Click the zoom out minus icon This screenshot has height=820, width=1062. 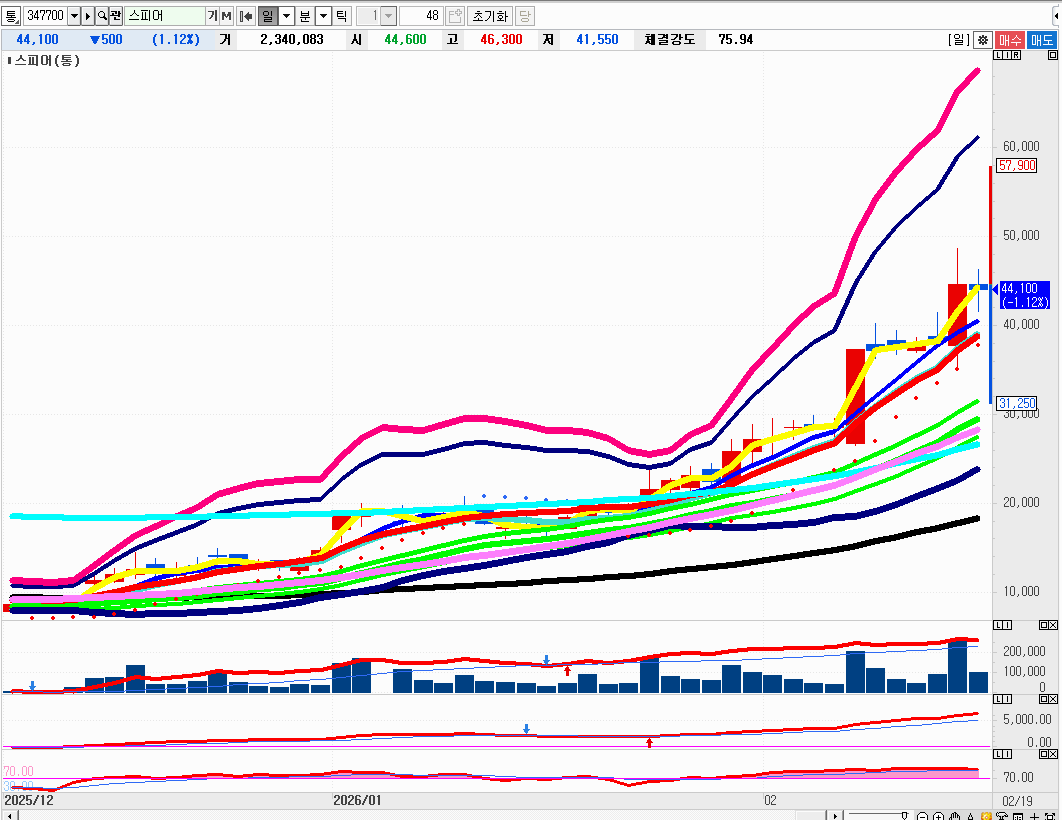click(x=924, y=815)
